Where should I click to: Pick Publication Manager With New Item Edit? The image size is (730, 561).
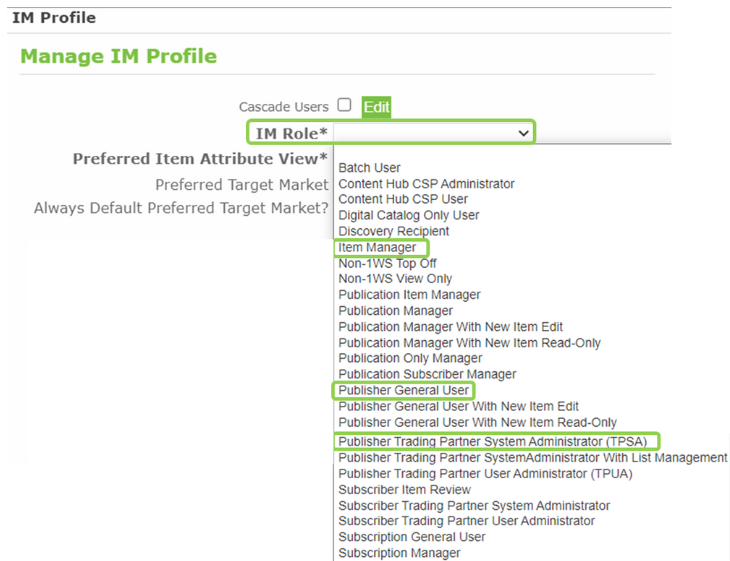click(450, 327)
